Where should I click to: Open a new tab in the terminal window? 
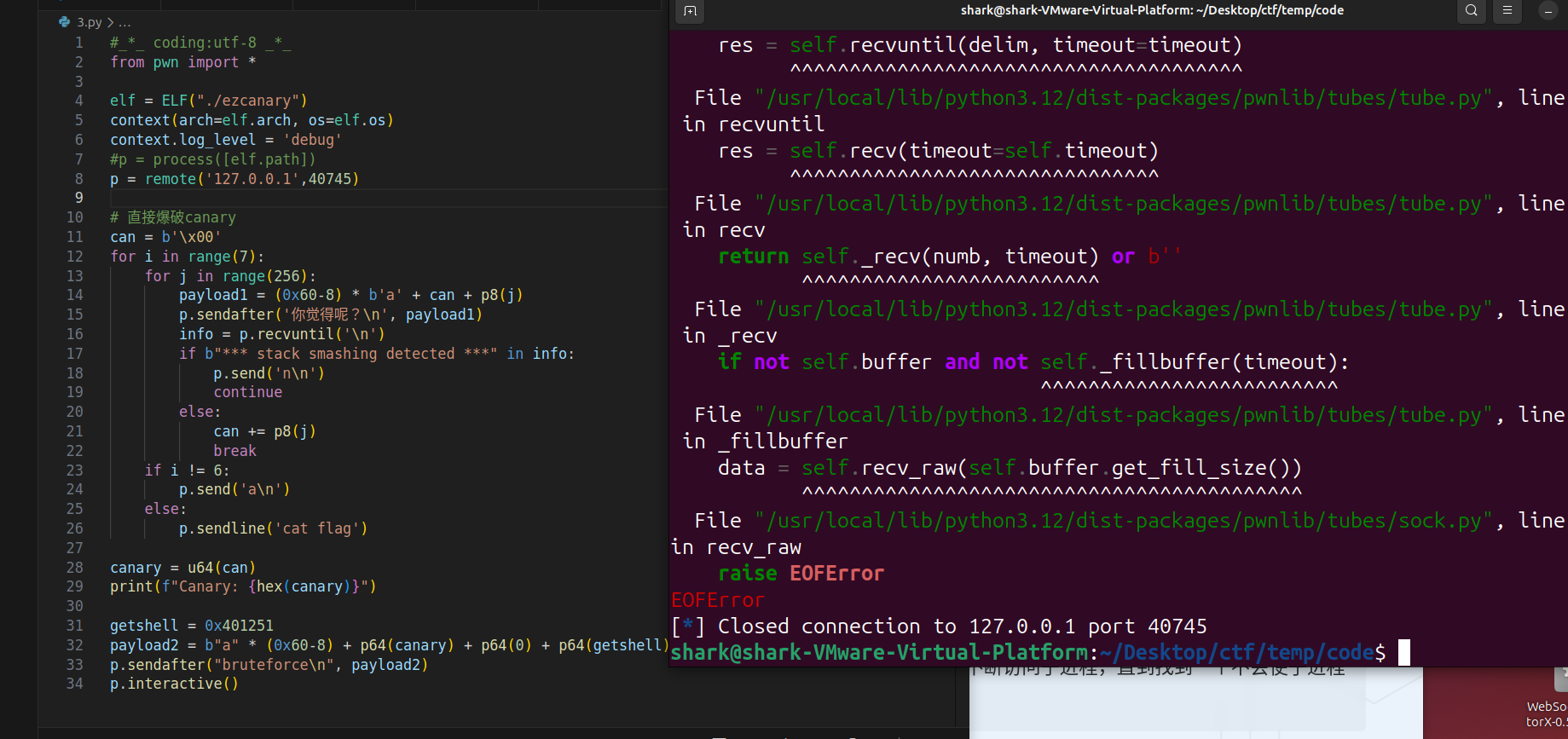pyautogui.click(x=690, y=11)
